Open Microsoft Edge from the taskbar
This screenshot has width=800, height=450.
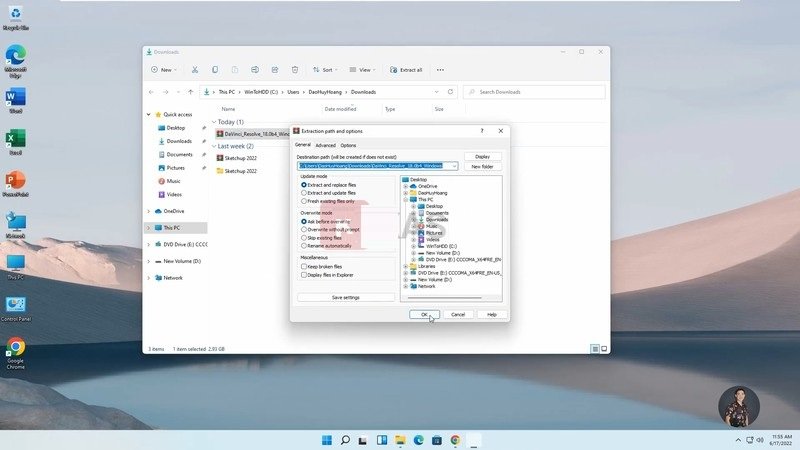coord(418,440)
